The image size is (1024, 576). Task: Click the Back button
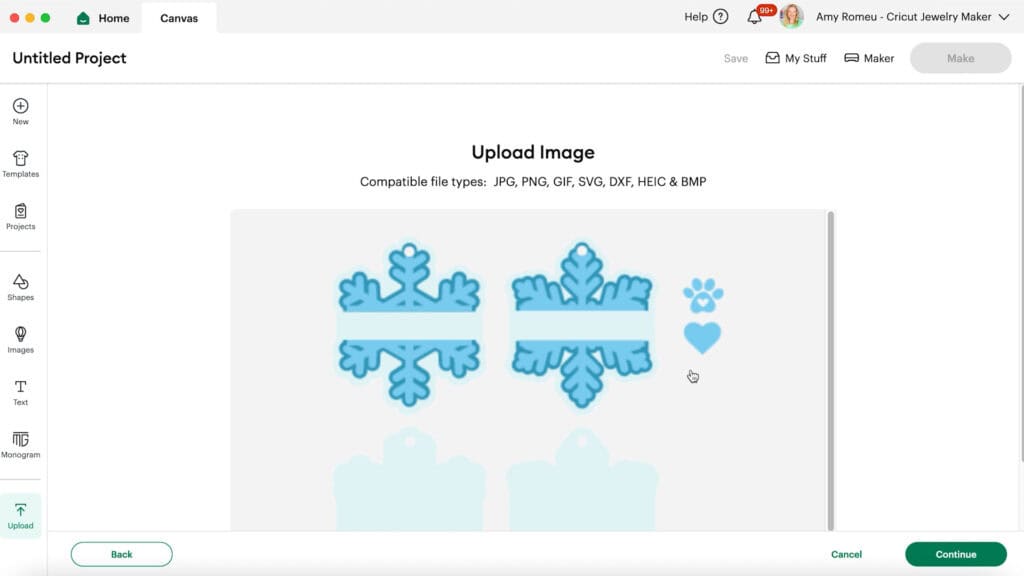(x=121, y=554)
